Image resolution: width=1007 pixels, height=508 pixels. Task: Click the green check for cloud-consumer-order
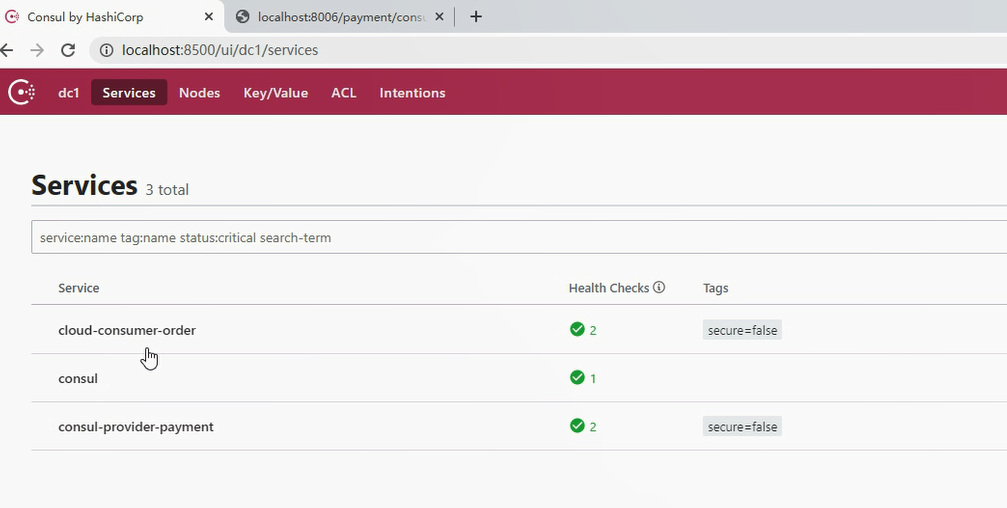click(577, 329)
